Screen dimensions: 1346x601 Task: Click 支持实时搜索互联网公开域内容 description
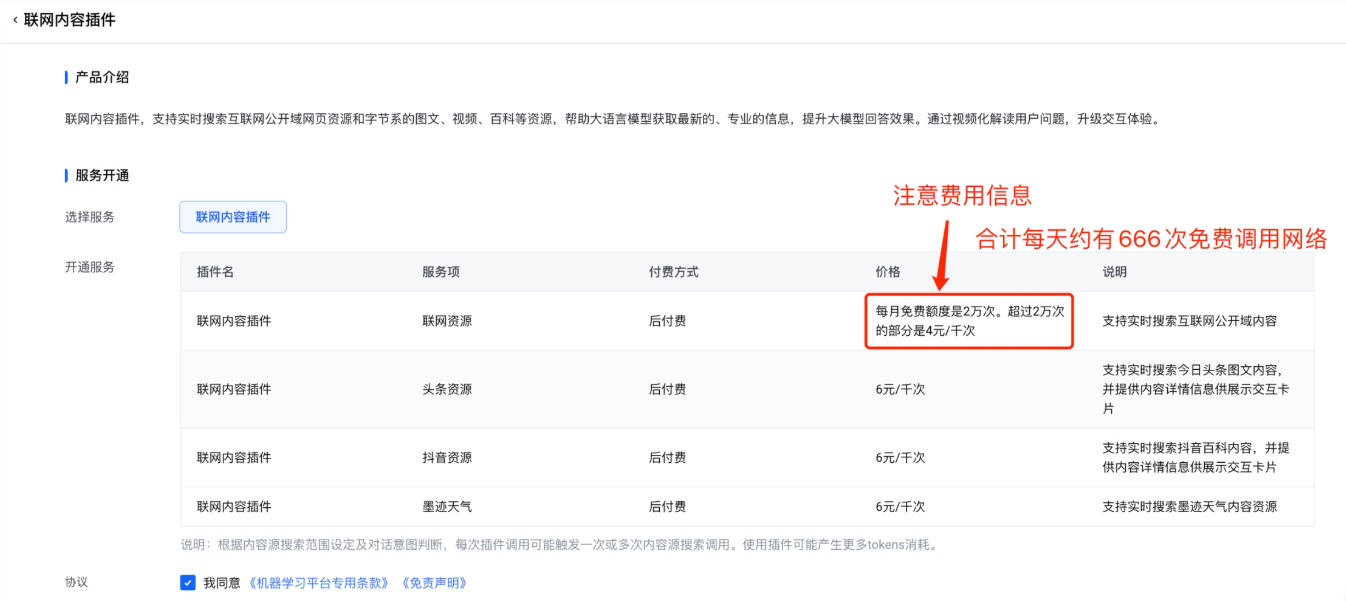[x=1189, y=321]
